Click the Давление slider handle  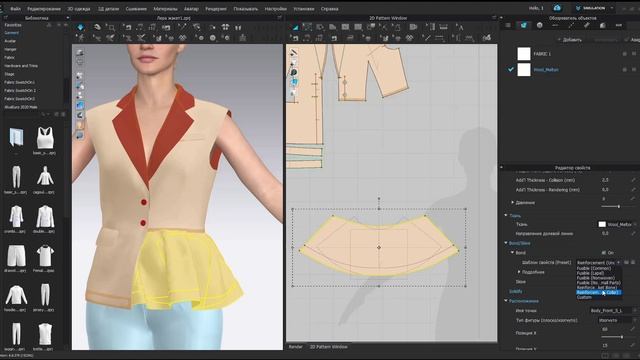coord(619,207)
